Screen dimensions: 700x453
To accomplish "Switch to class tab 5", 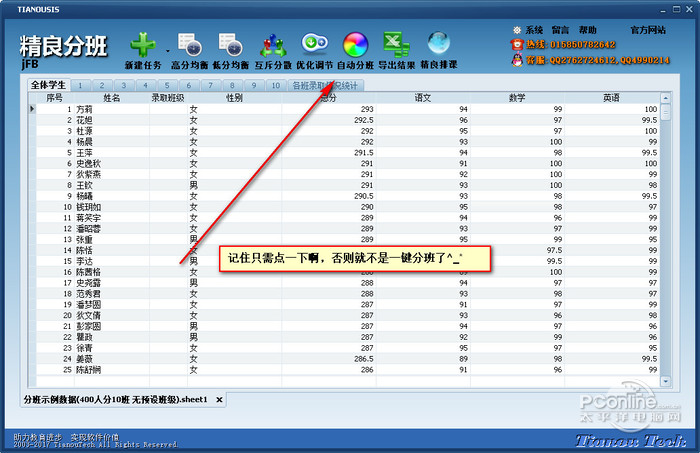I will coord(167,85).
